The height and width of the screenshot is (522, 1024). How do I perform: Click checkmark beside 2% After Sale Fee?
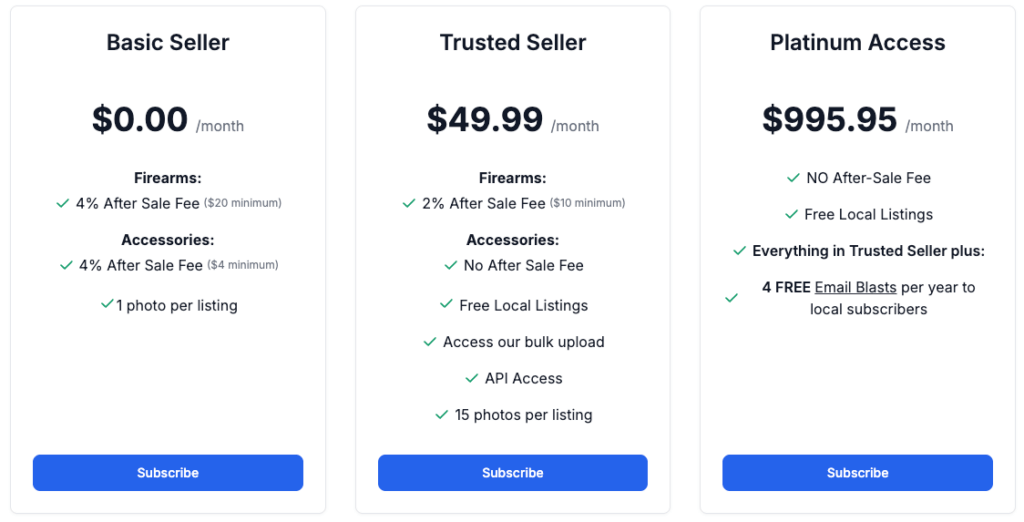point(409,203)
